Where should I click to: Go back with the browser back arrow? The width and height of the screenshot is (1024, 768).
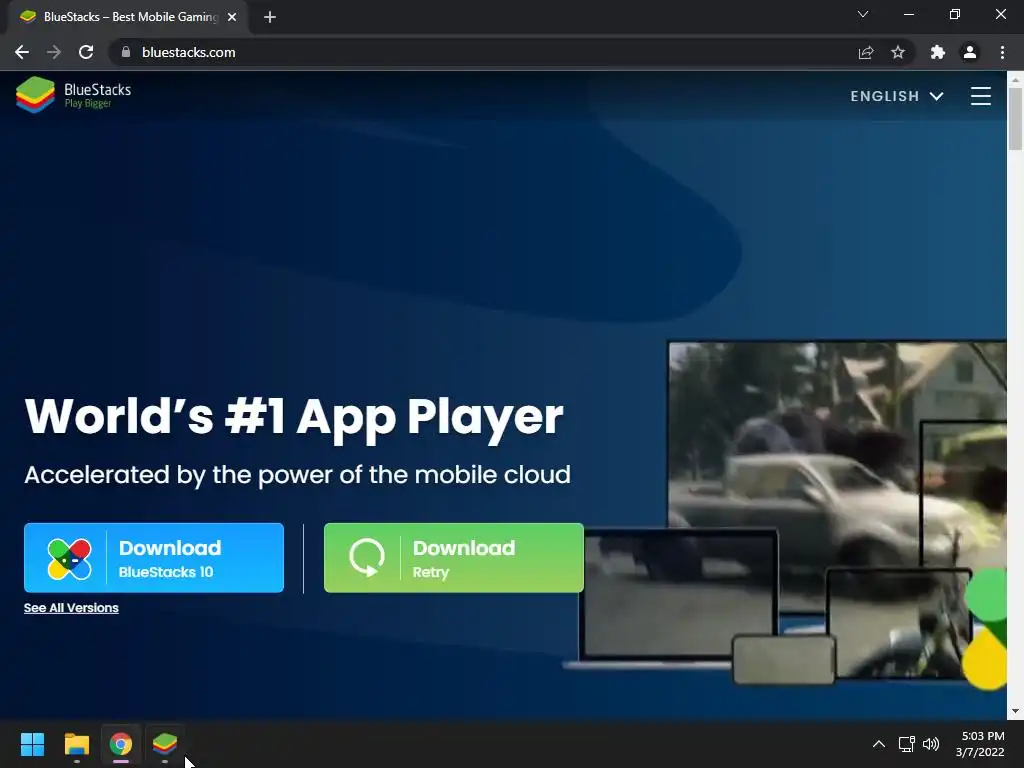(22, 52)
